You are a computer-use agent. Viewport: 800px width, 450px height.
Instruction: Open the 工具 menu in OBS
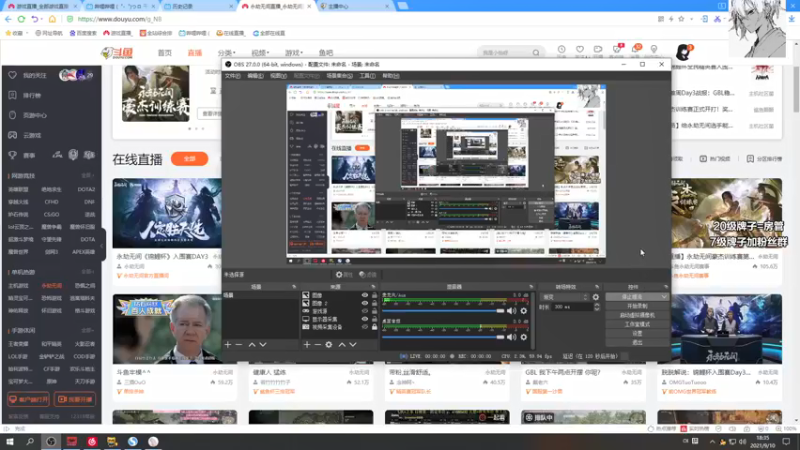tap(366, 76)
